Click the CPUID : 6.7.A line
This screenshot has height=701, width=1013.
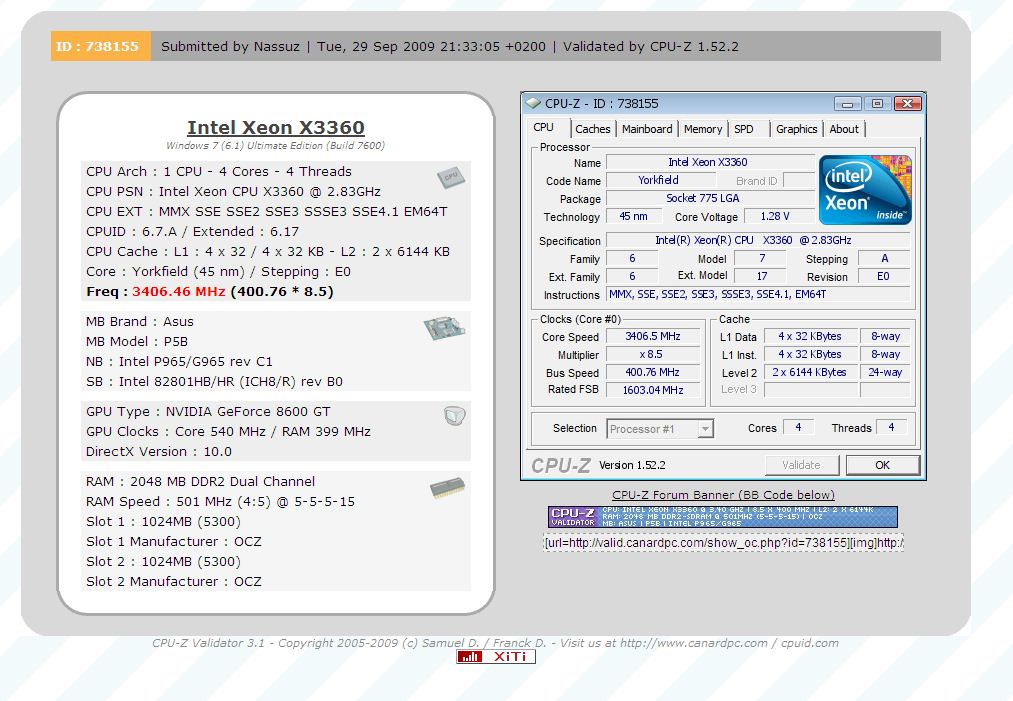point(193,231)
